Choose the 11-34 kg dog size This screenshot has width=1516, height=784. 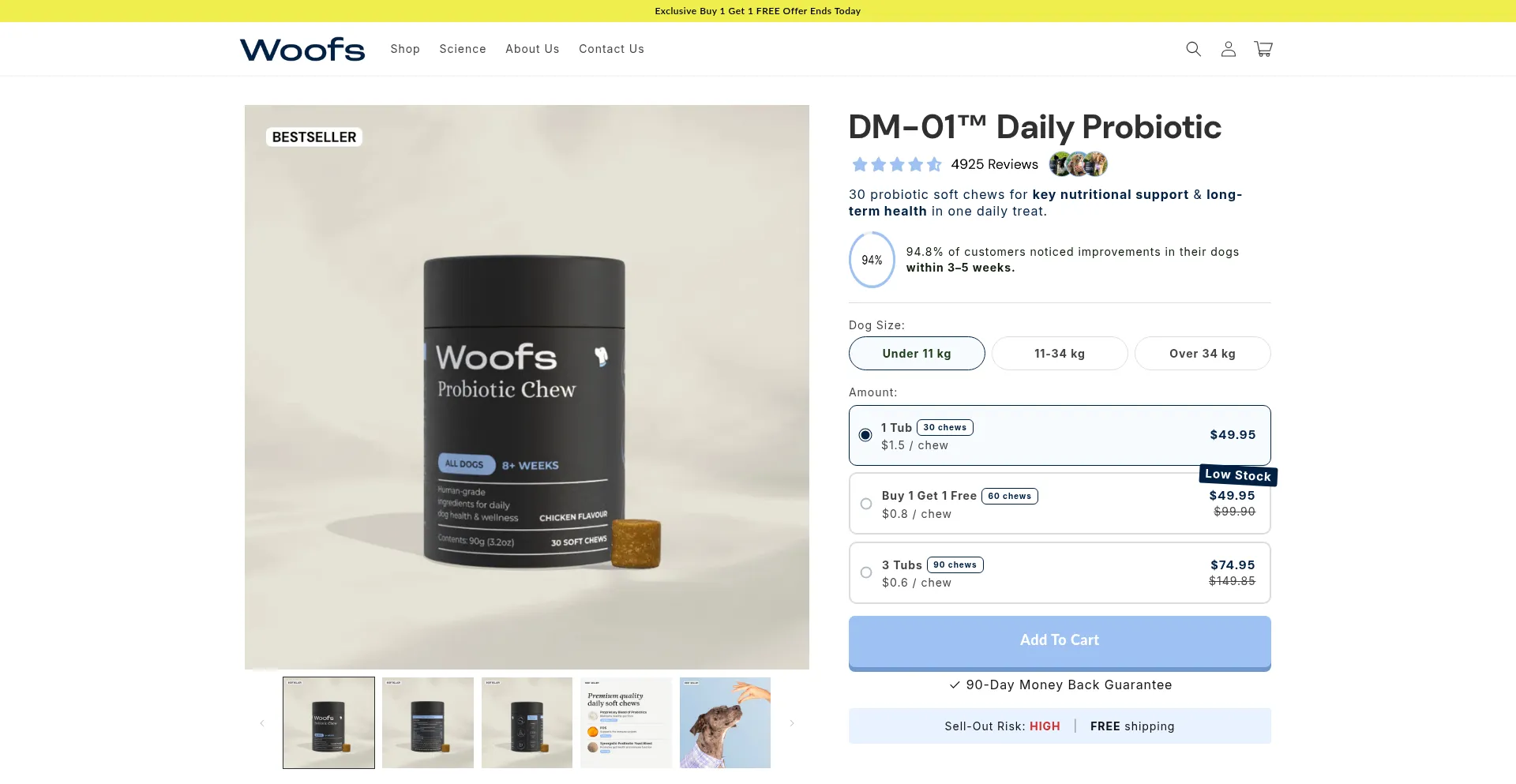[1060, 354]
